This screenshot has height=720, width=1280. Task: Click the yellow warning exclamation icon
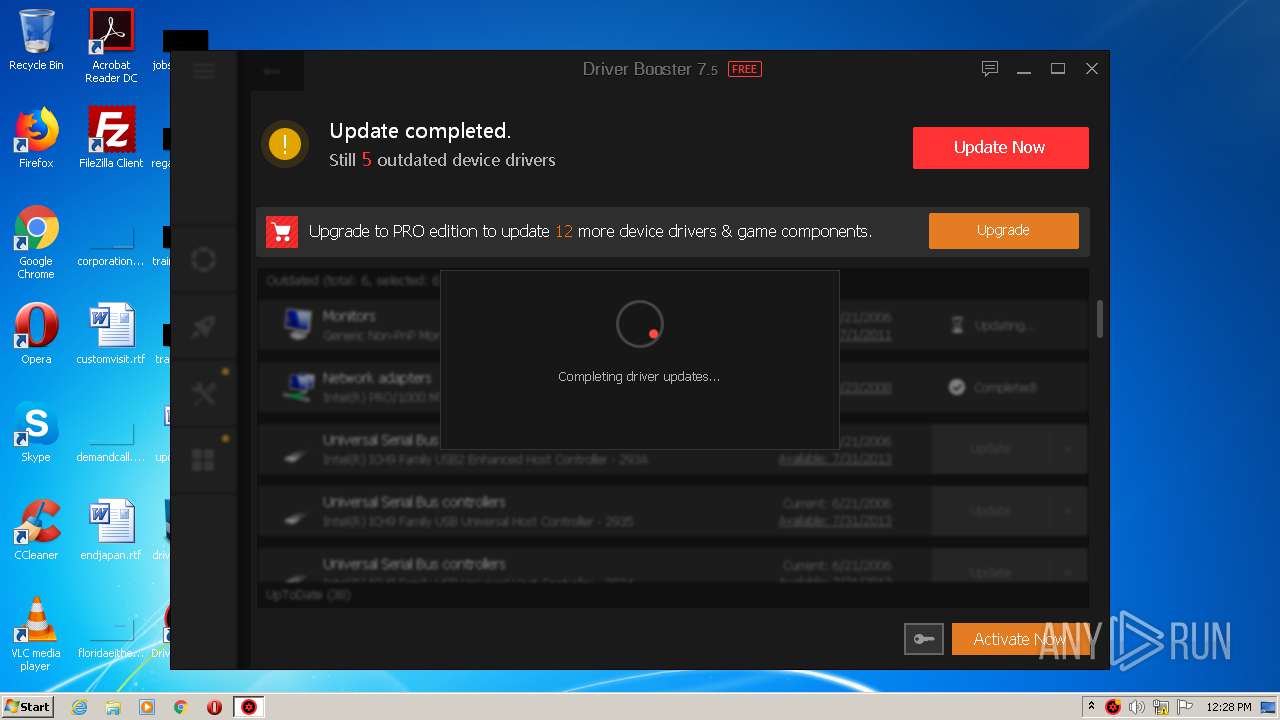[285, 144]
